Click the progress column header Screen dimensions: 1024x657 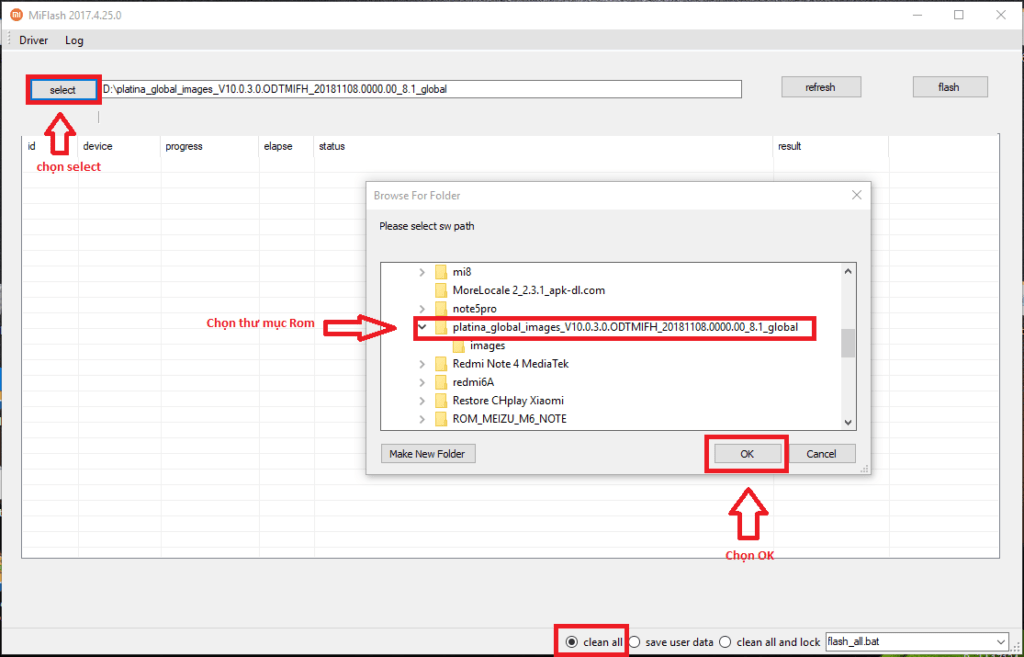210,146
